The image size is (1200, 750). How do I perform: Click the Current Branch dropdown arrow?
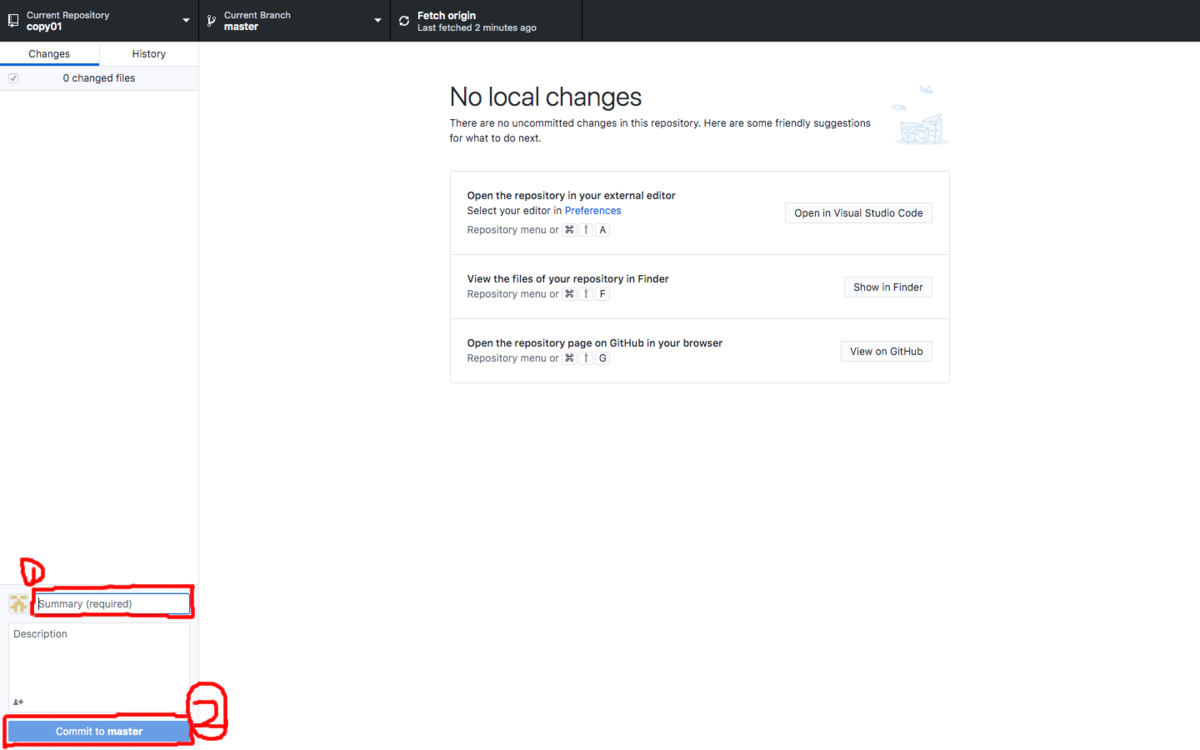378,21
